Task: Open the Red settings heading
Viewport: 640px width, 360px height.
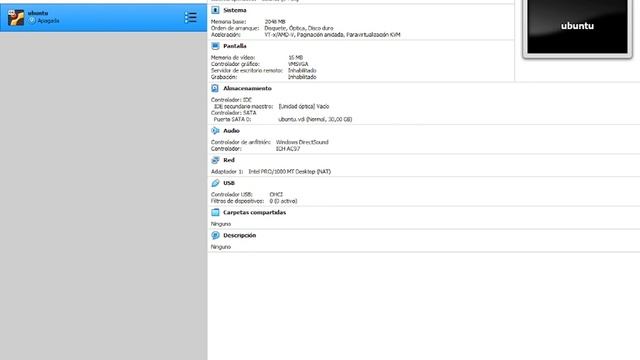Action: tap(229, 160)
